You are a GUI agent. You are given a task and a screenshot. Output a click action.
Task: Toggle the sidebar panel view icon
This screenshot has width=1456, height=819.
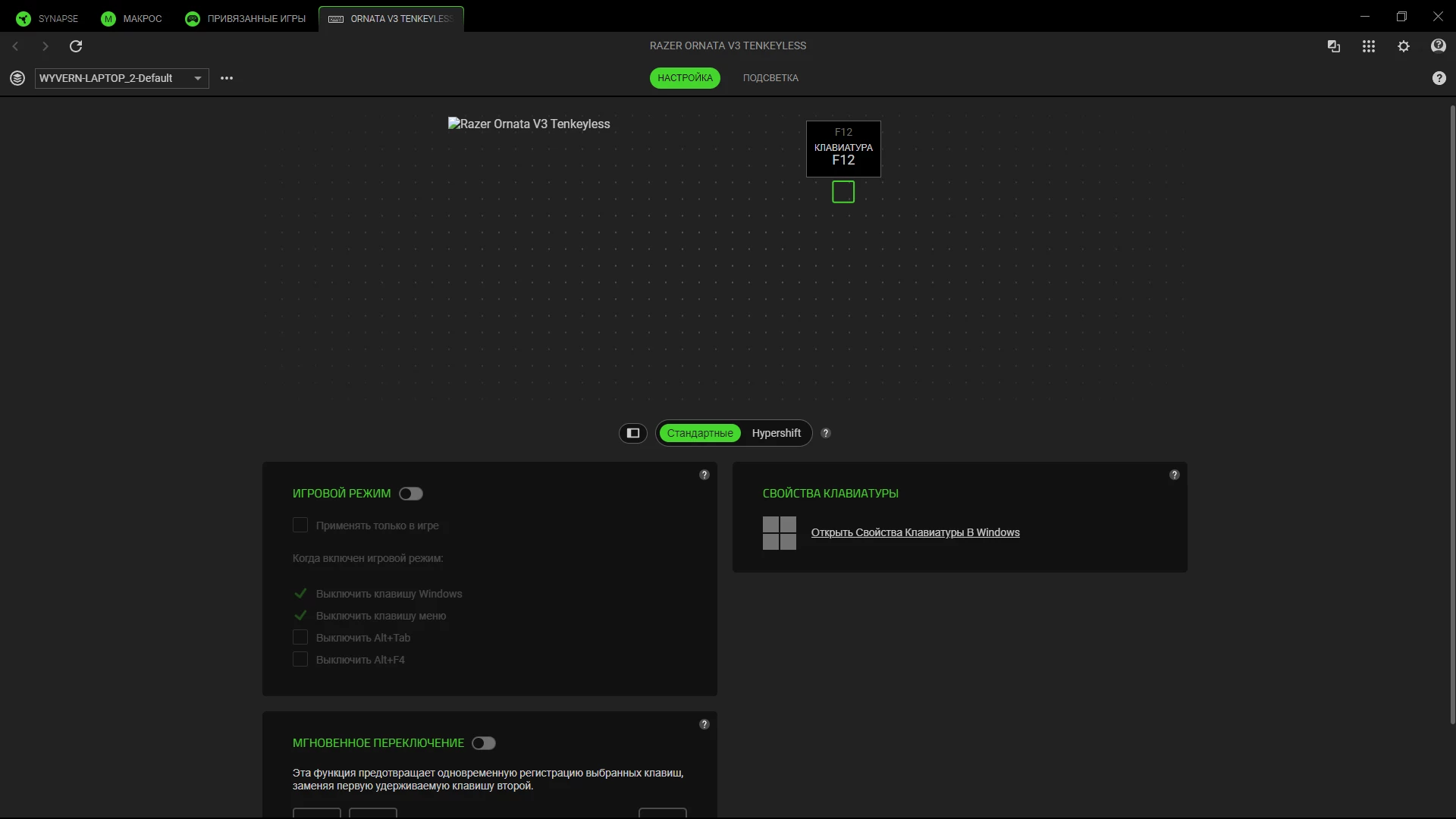(633, 433)
